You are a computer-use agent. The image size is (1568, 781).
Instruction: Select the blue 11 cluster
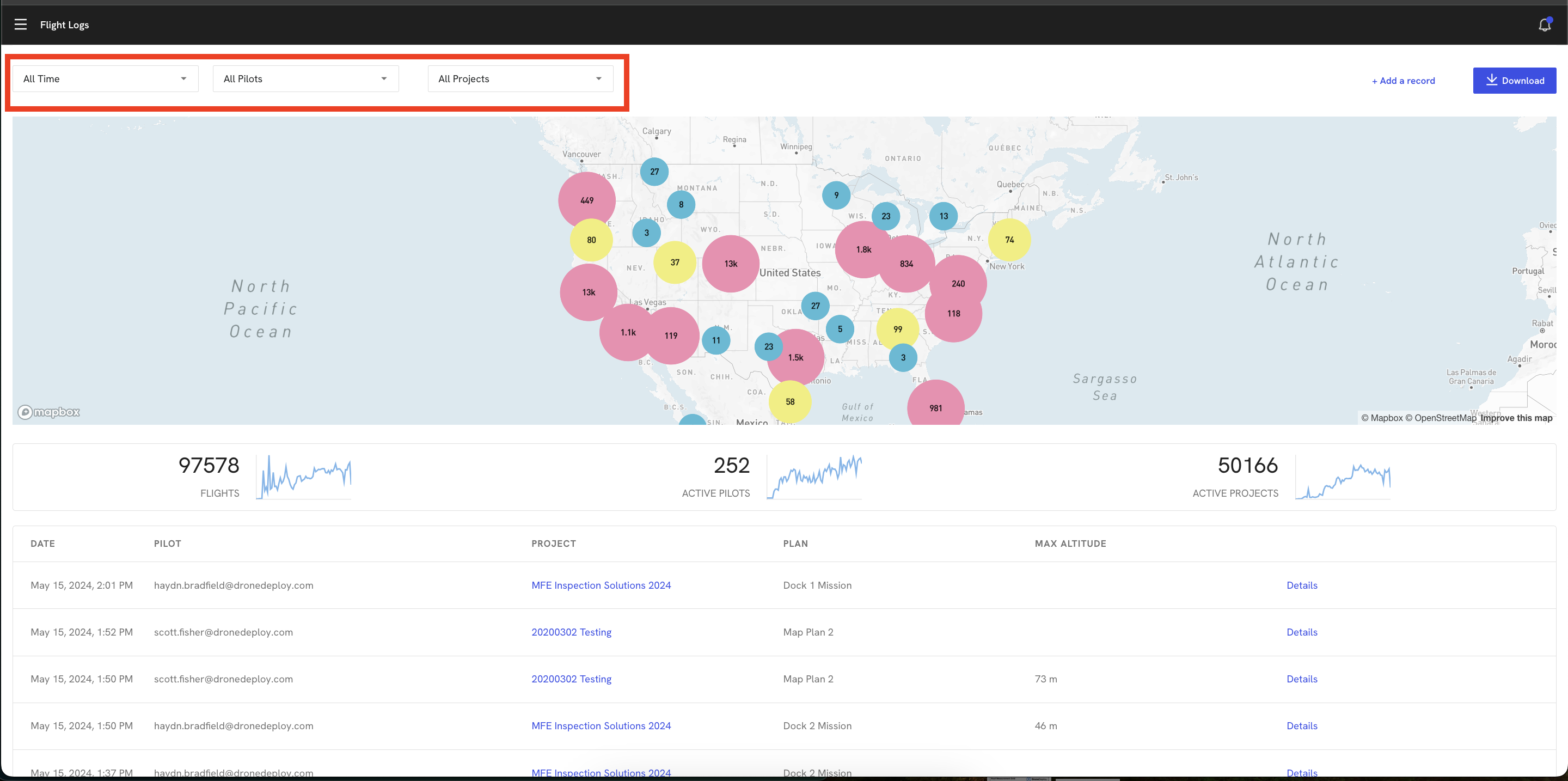tap(716, 340)
